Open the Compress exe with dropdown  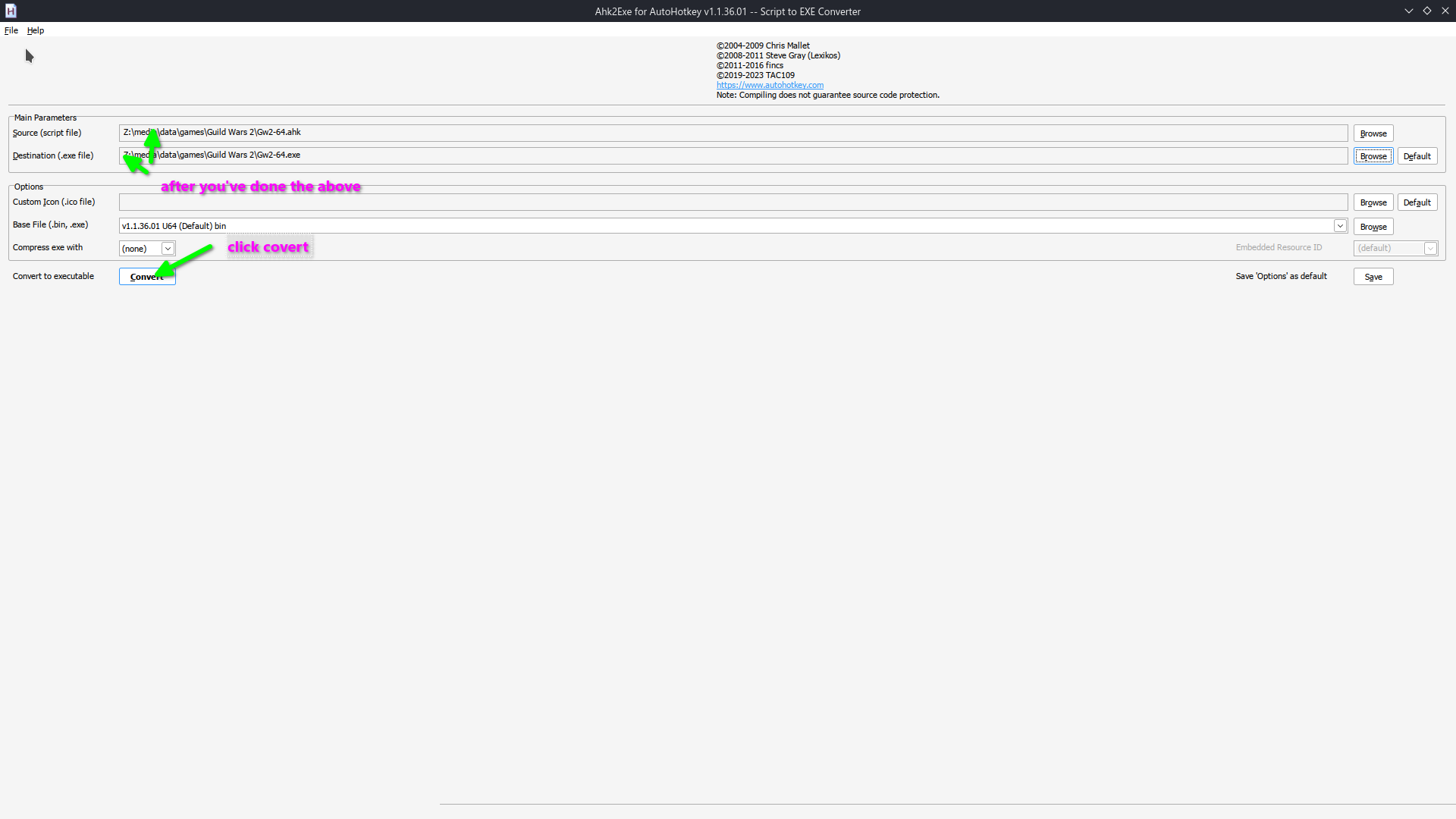168,248
